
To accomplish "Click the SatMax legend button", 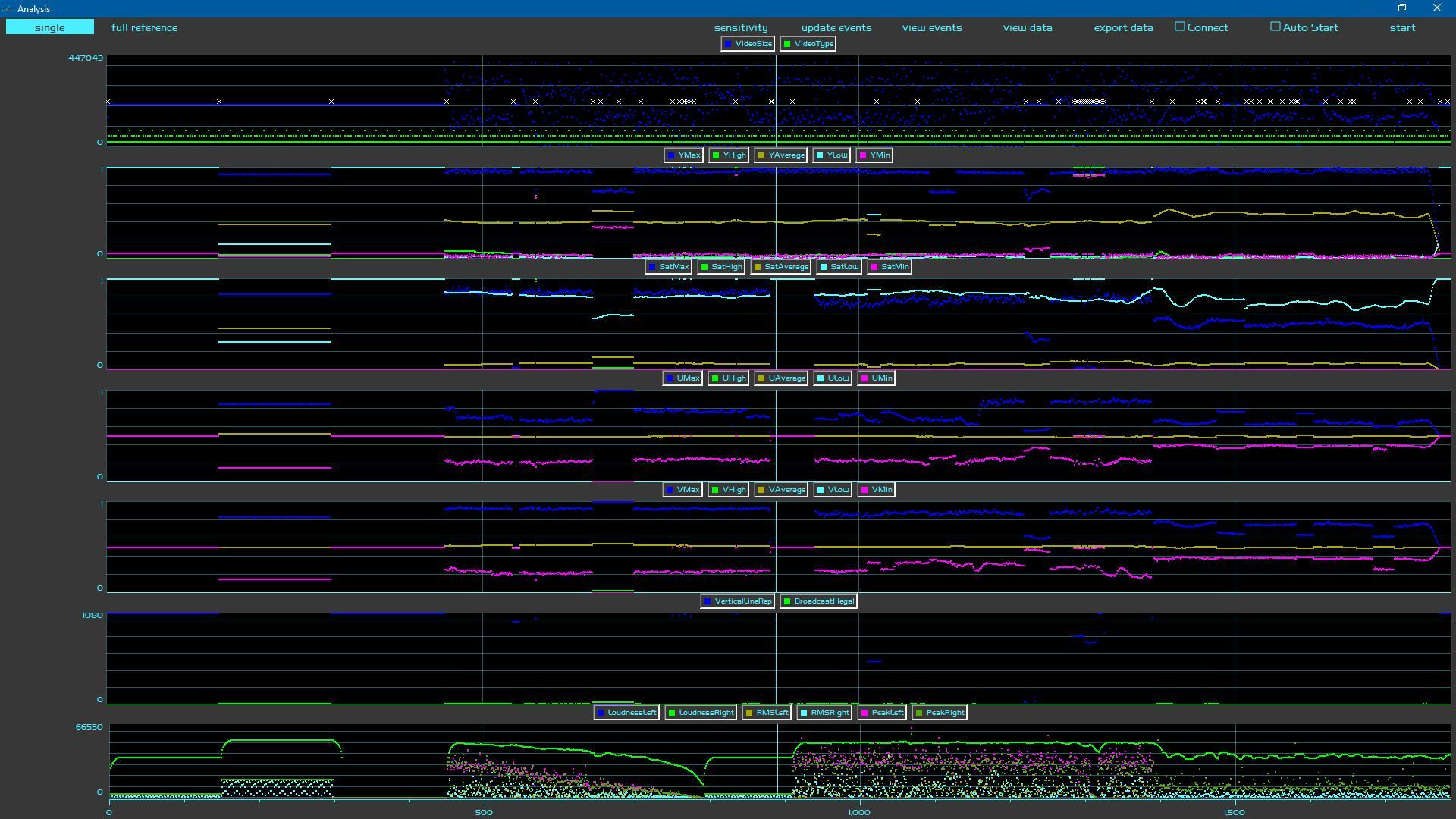I will (669, 267).
